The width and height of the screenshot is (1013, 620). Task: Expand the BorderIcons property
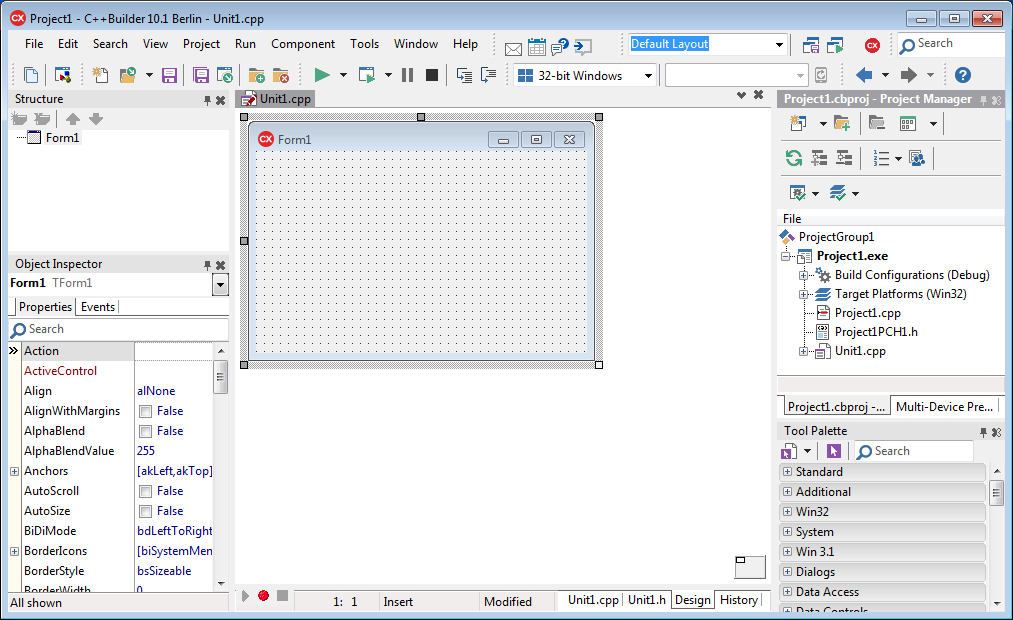tap(14, 552)
